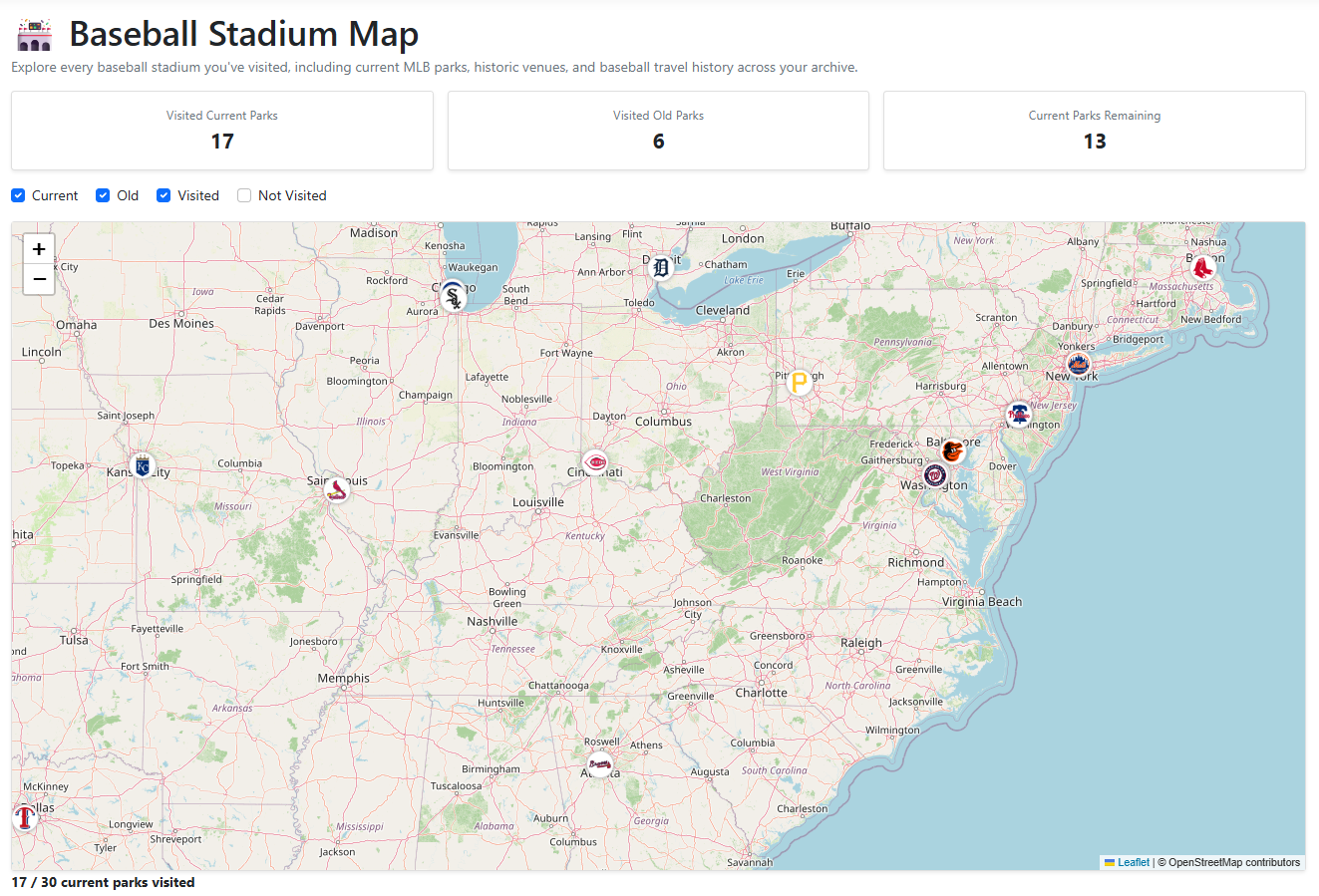Click the Texas Rangers marker near Dallas
The width and height of the screenshot is (1319, 896).
coord(25,818)
